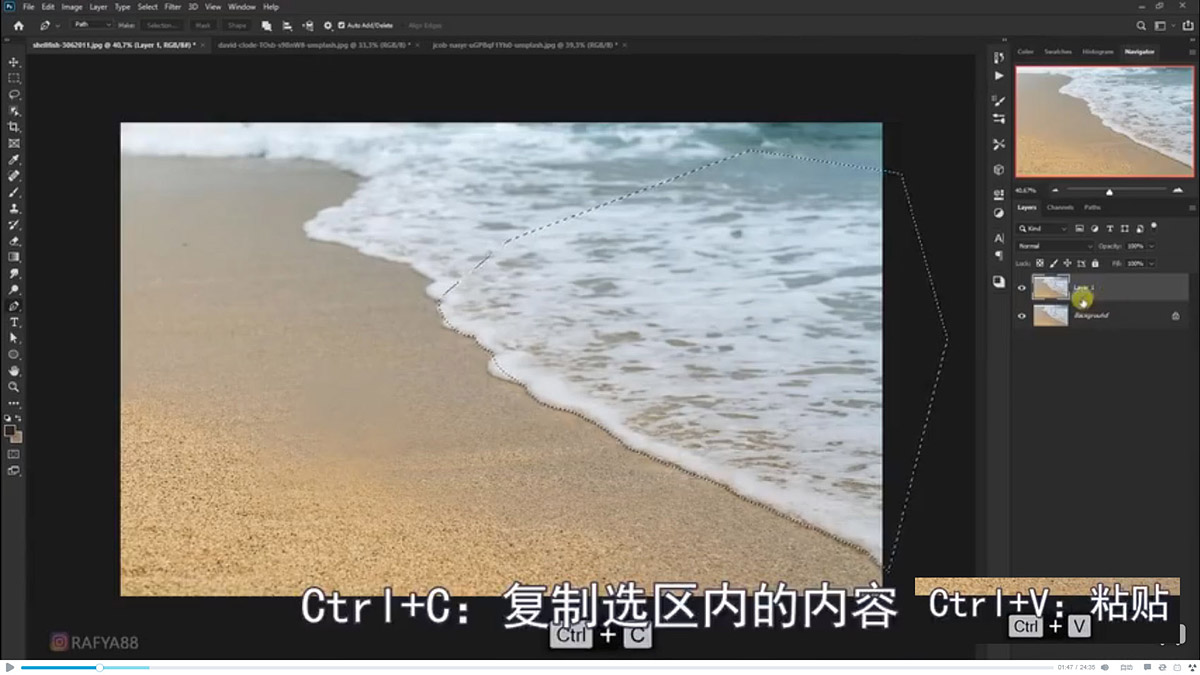This screenshot has height=675, width=1200.
Task: Select the Type tool
Action: point(14,321)
